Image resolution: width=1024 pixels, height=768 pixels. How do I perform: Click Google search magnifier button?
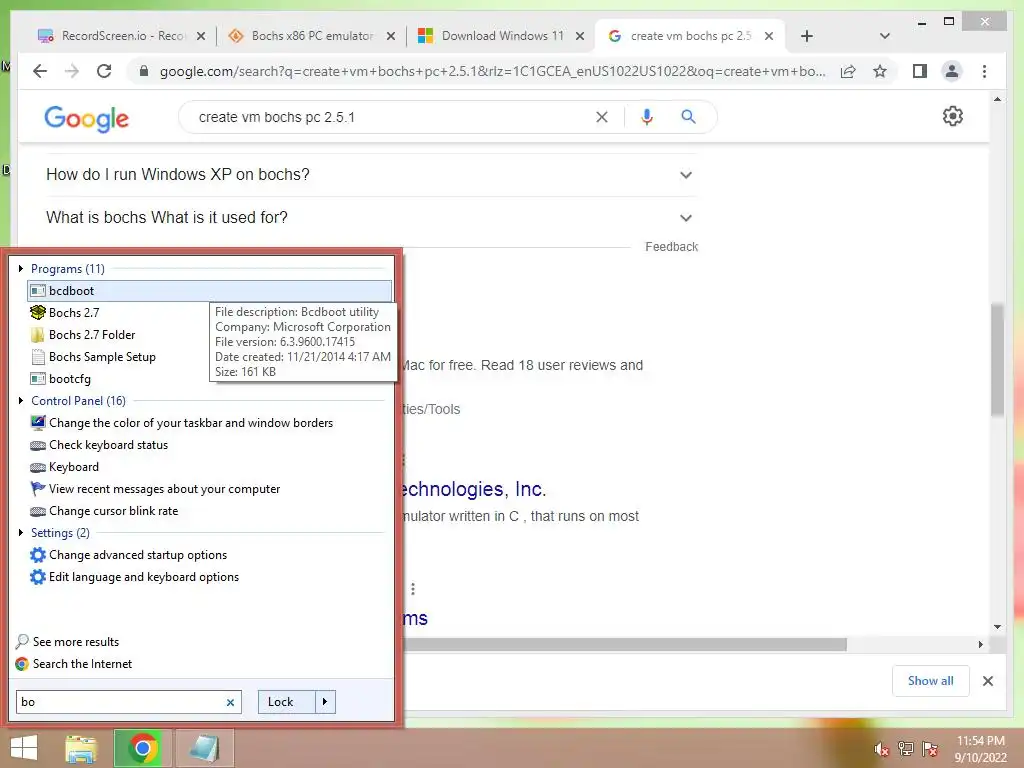tap(688, 117)
